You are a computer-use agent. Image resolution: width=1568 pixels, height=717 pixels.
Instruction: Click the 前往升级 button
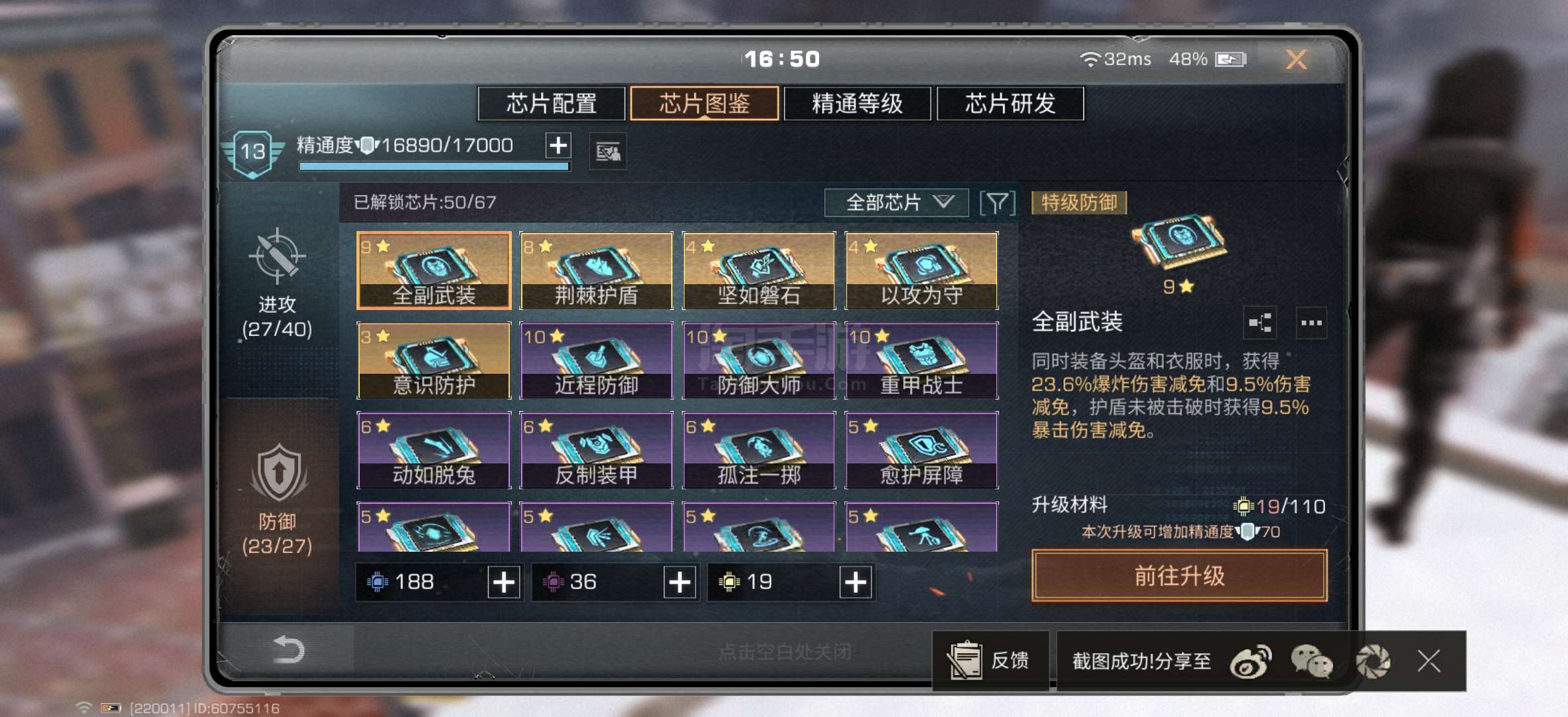(x=1180, y=576)
